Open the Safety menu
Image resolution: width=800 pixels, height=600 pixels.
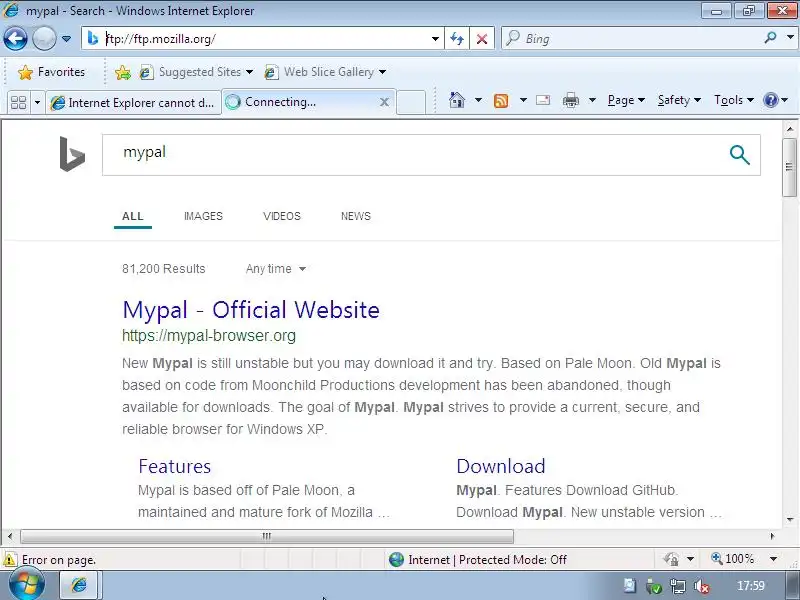(x=679, y=100)
